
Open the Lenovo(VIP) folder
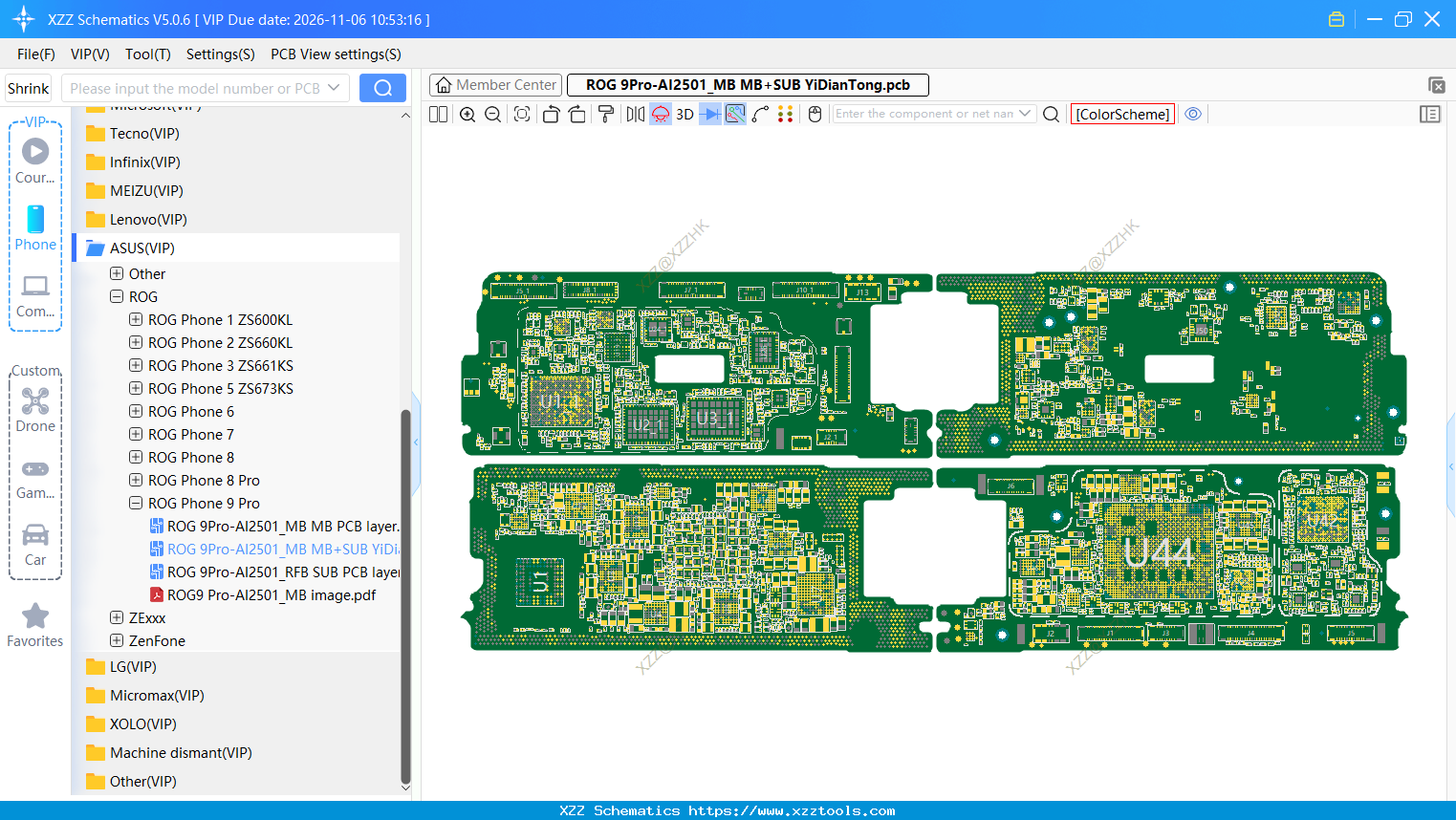(x=148, y=219)
